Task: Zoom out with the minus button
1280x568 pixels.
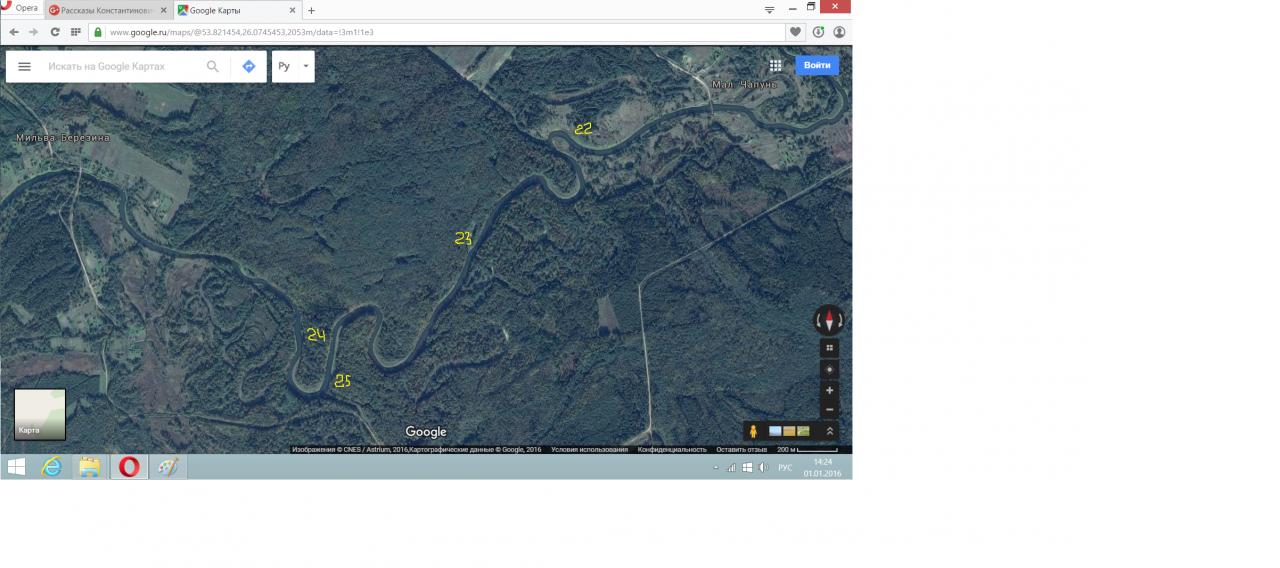Action: [829, 409]
